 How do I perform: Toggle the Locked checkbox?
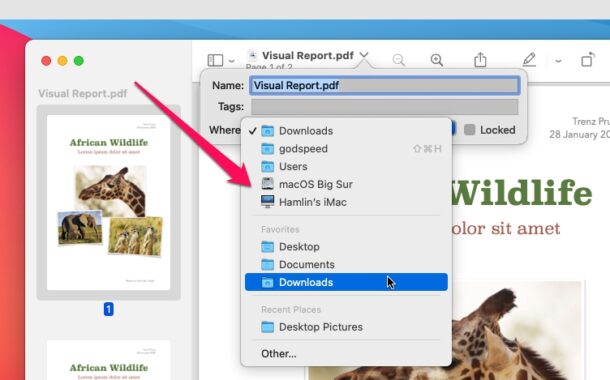(470, 130)
